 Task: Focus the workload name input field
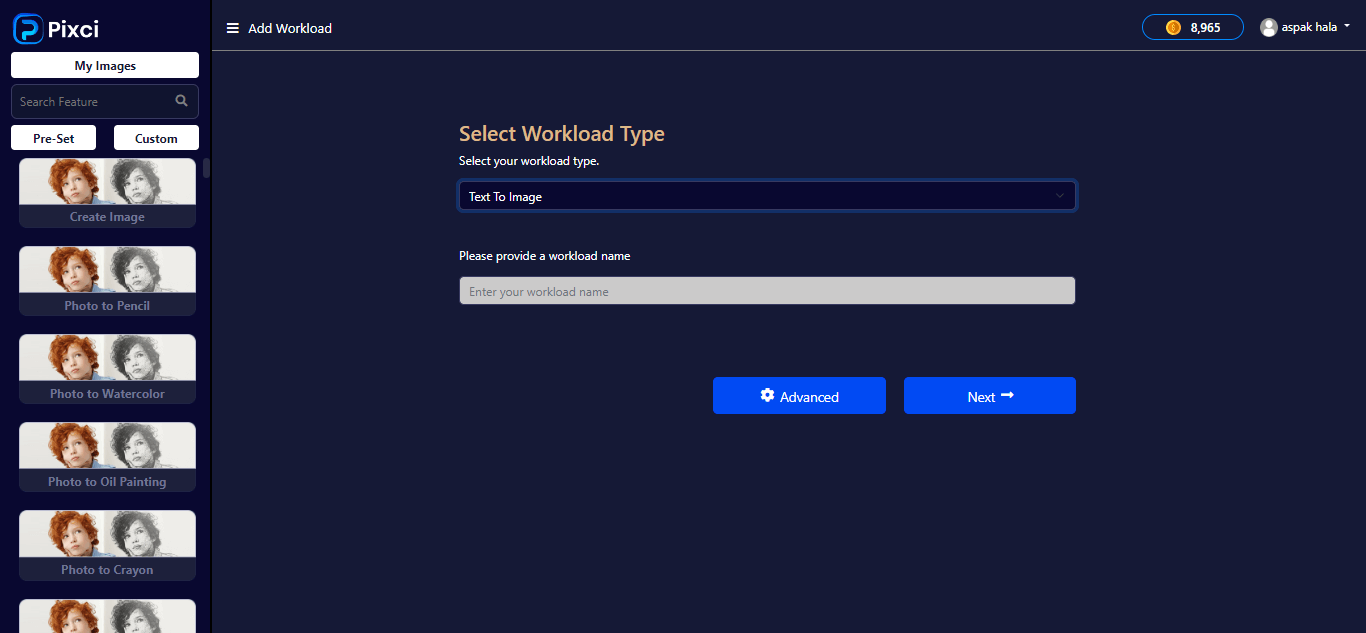(x=767, y=291)
